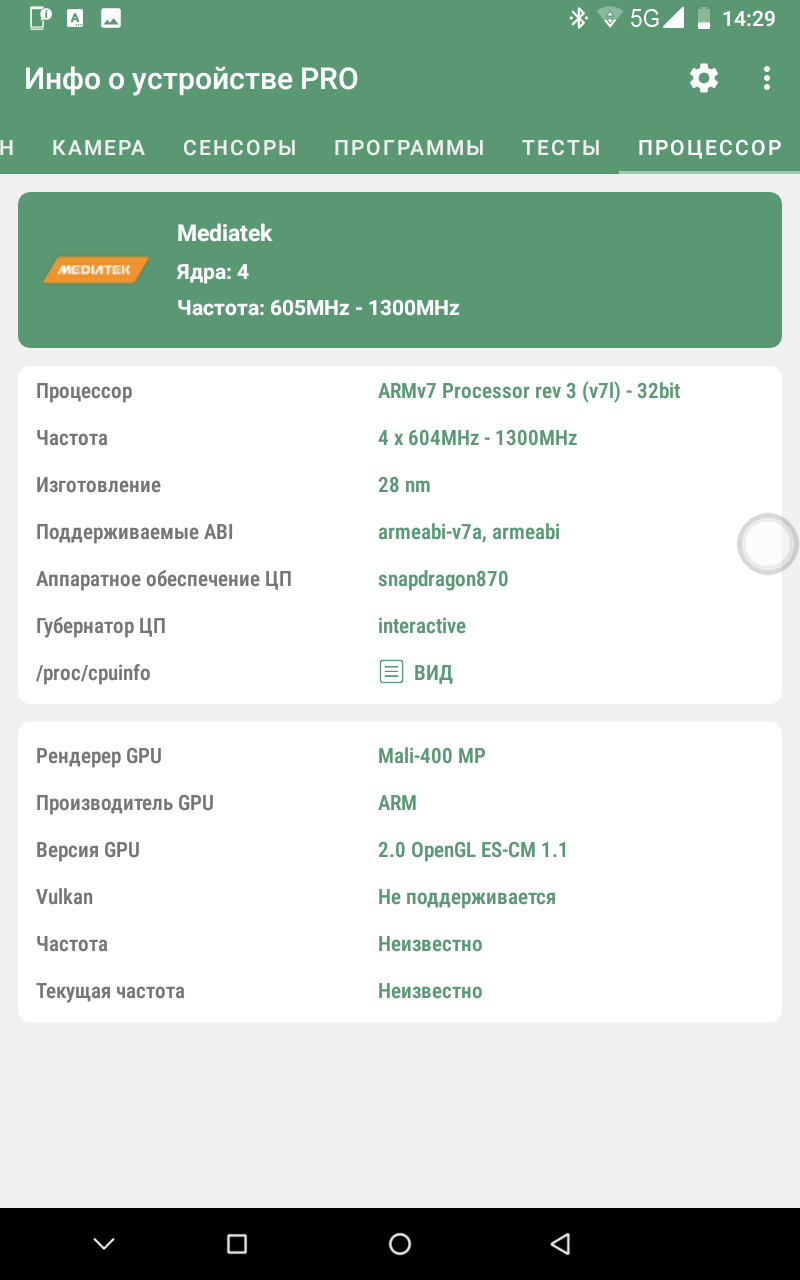The width and height of the screenshot is (800, 1280).
Task: Tap the Android home circle button
Action: coord(400,1243)
